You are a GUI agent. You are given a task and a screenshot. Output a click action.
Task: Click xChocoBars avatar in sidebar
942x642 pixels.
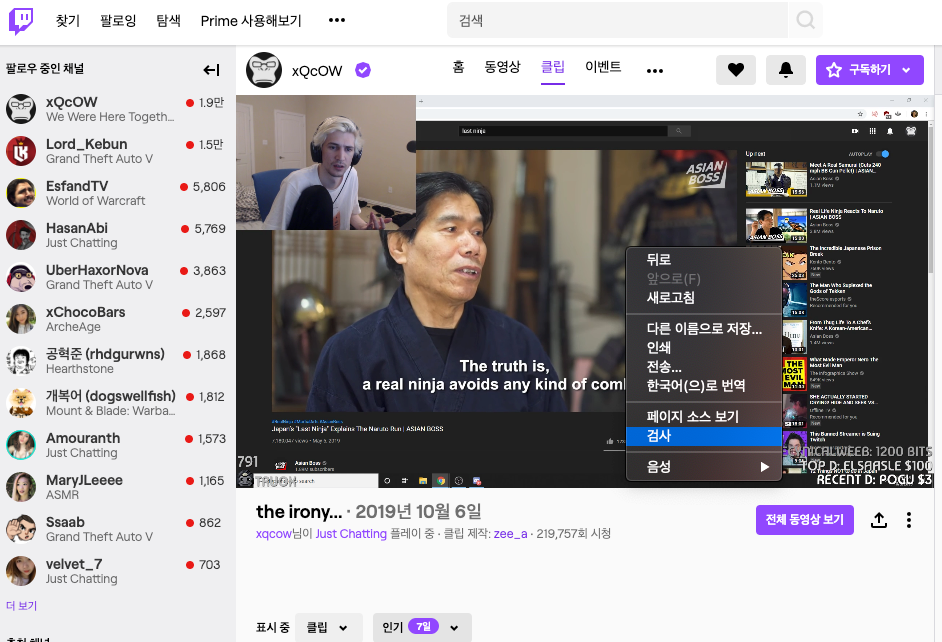tap(21, 319)
